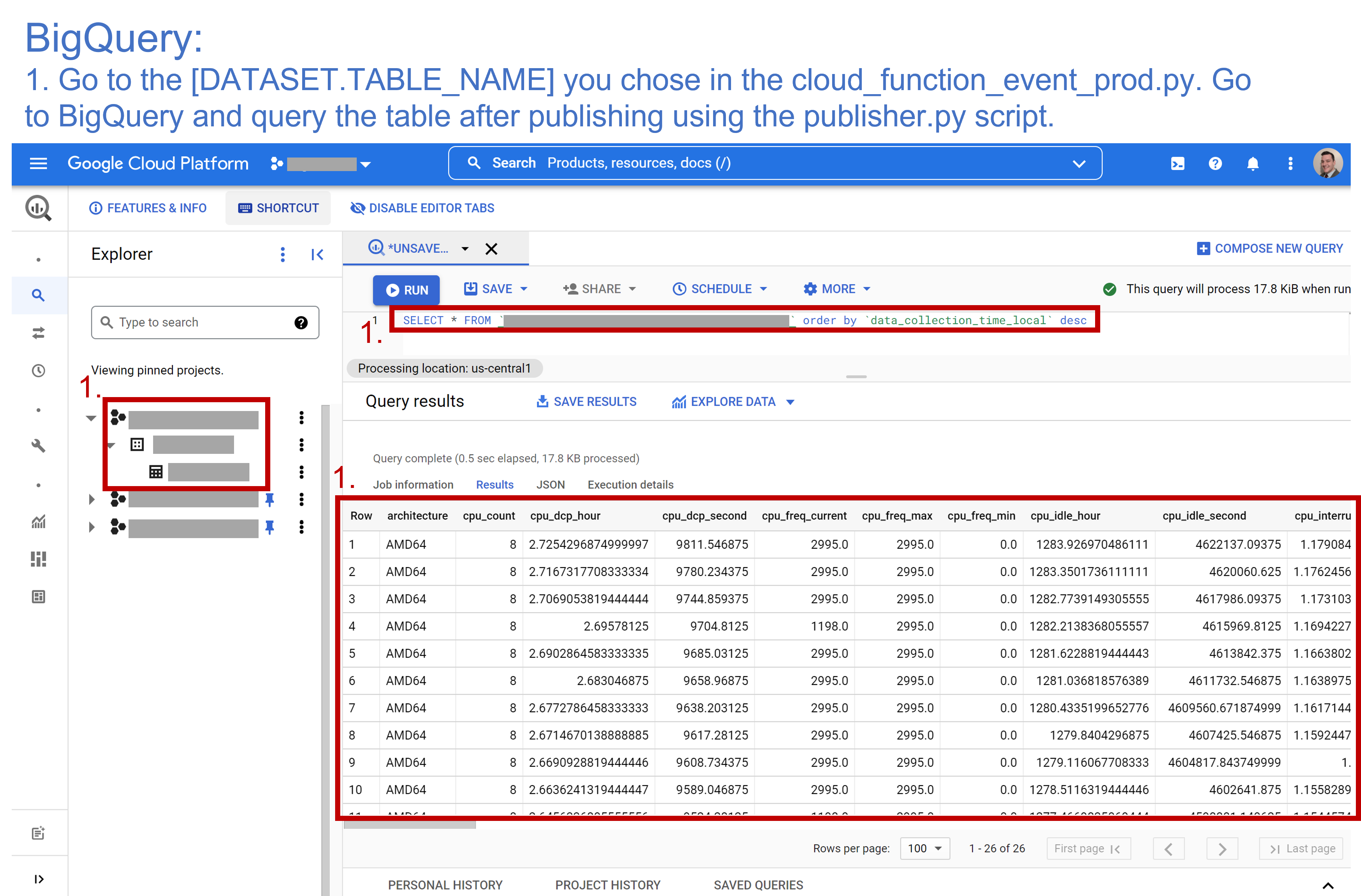
Task: Click the FEATURES & INFO icon panel
Action: [x=148, y=208]
